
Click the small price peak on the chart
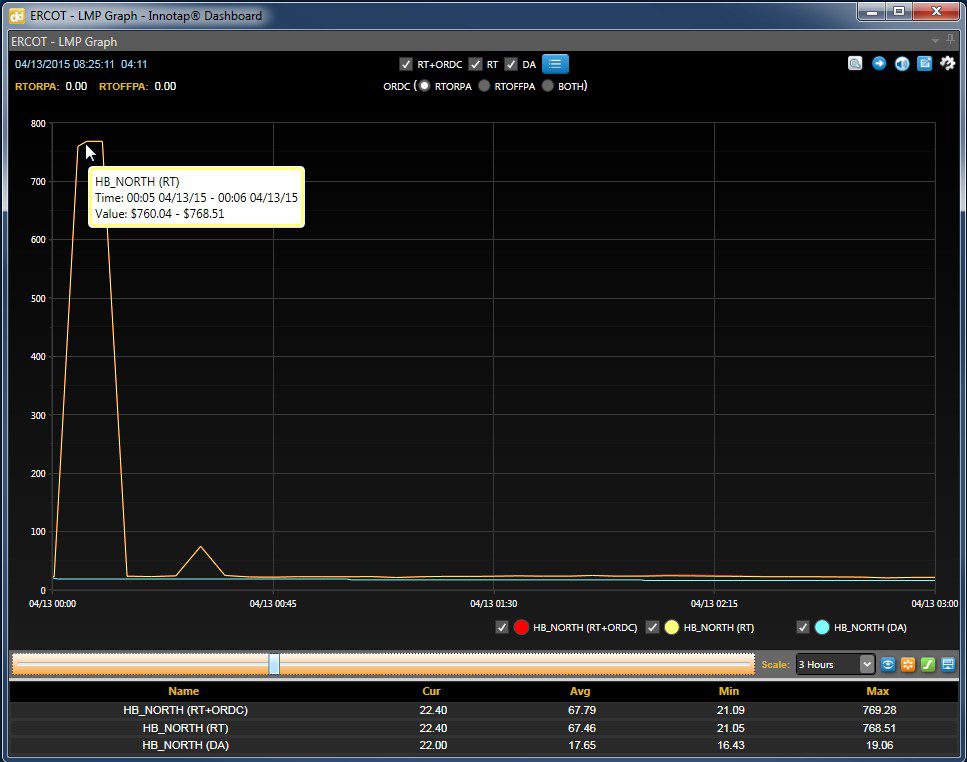200,547
